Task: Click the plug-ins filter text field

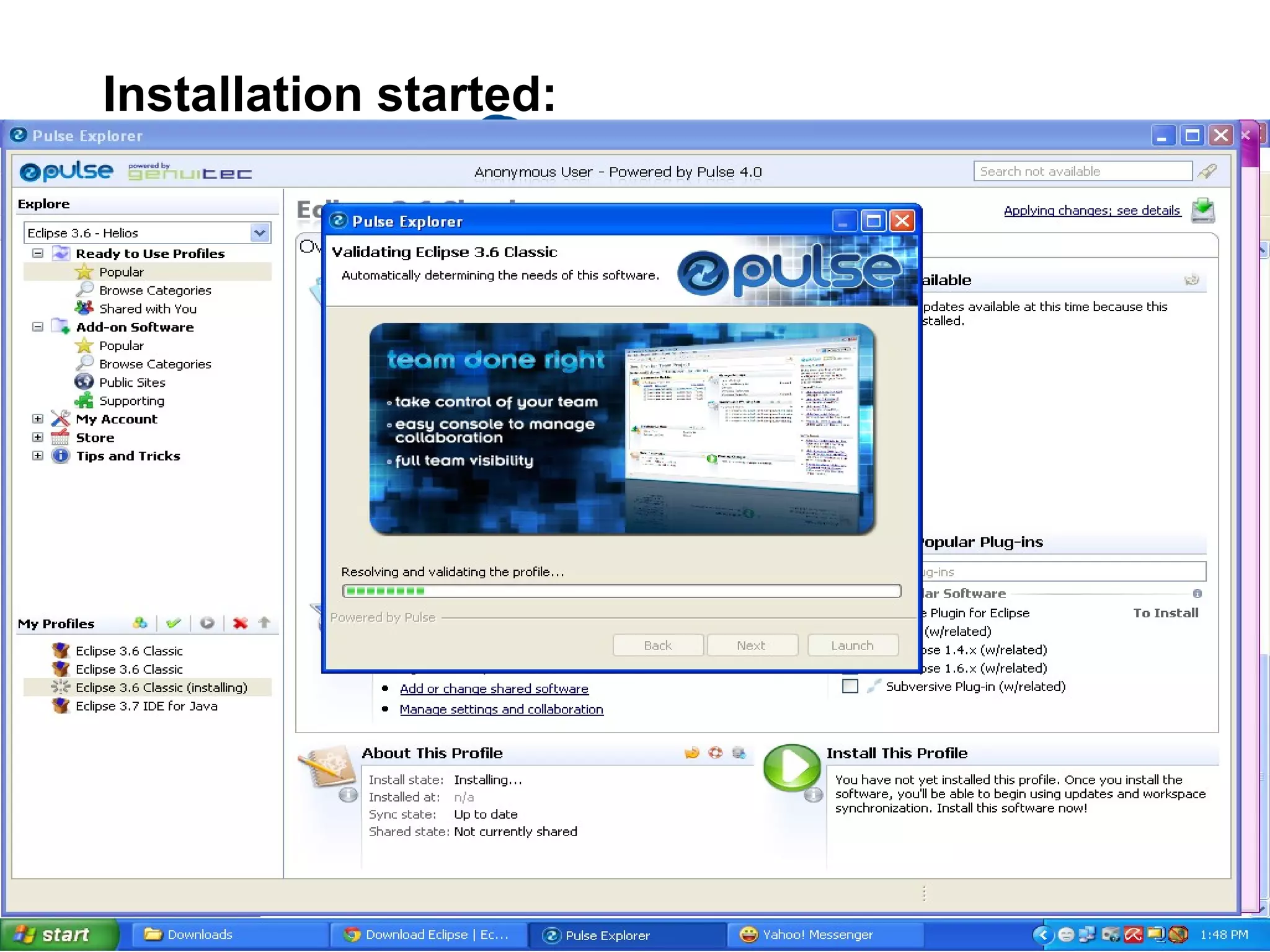Action: click(1064, 571)
